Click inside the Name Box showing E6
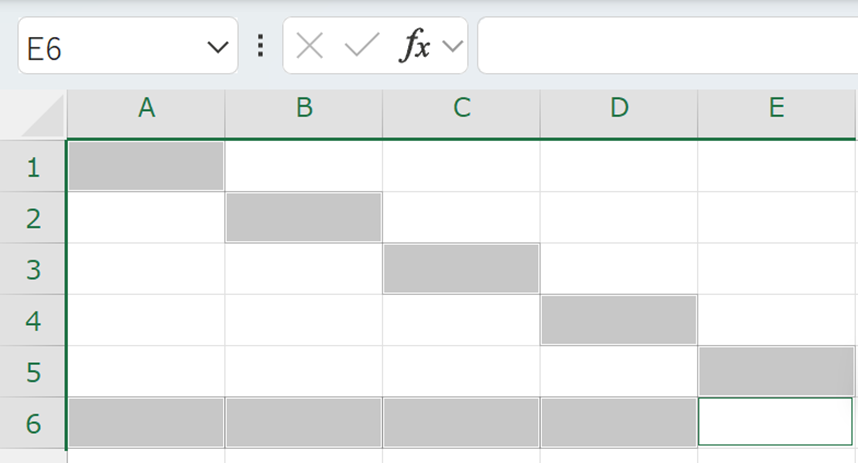Image resolution: width=858 pixels, height=463 pixels. click(110, 47)
